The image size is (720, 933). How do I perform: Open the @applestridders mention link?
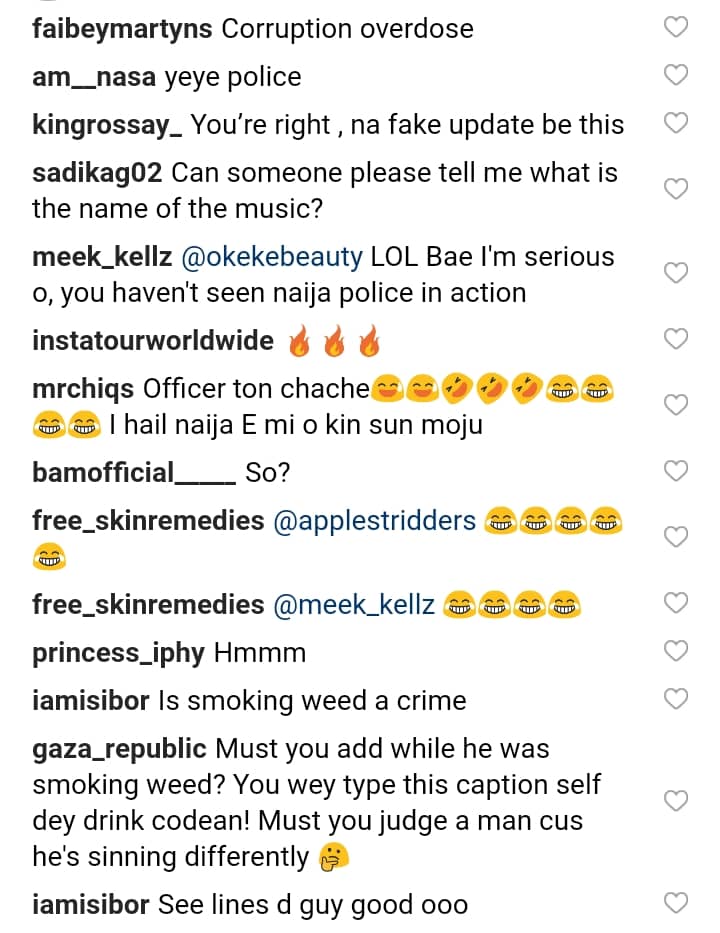374,521
